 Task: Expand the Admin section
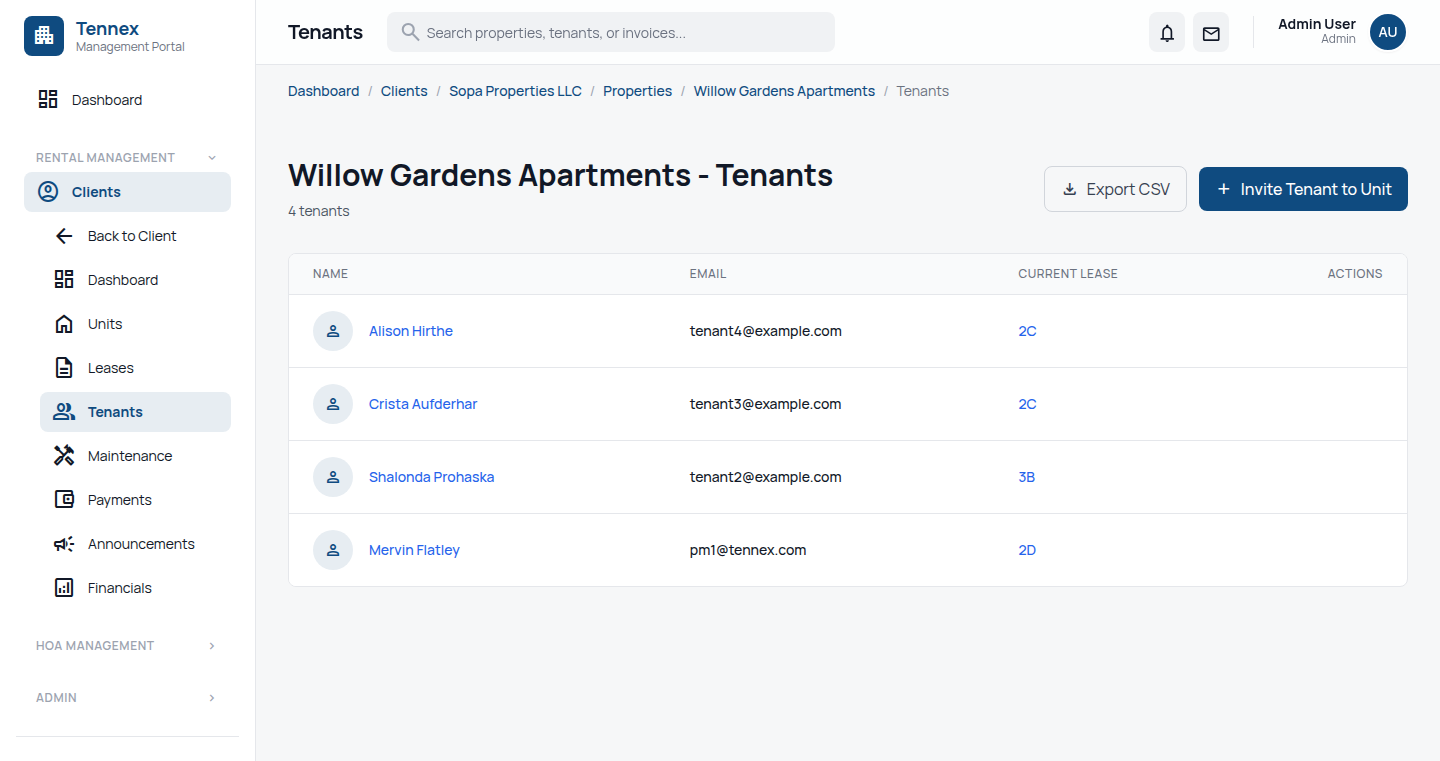click(211, 697)
